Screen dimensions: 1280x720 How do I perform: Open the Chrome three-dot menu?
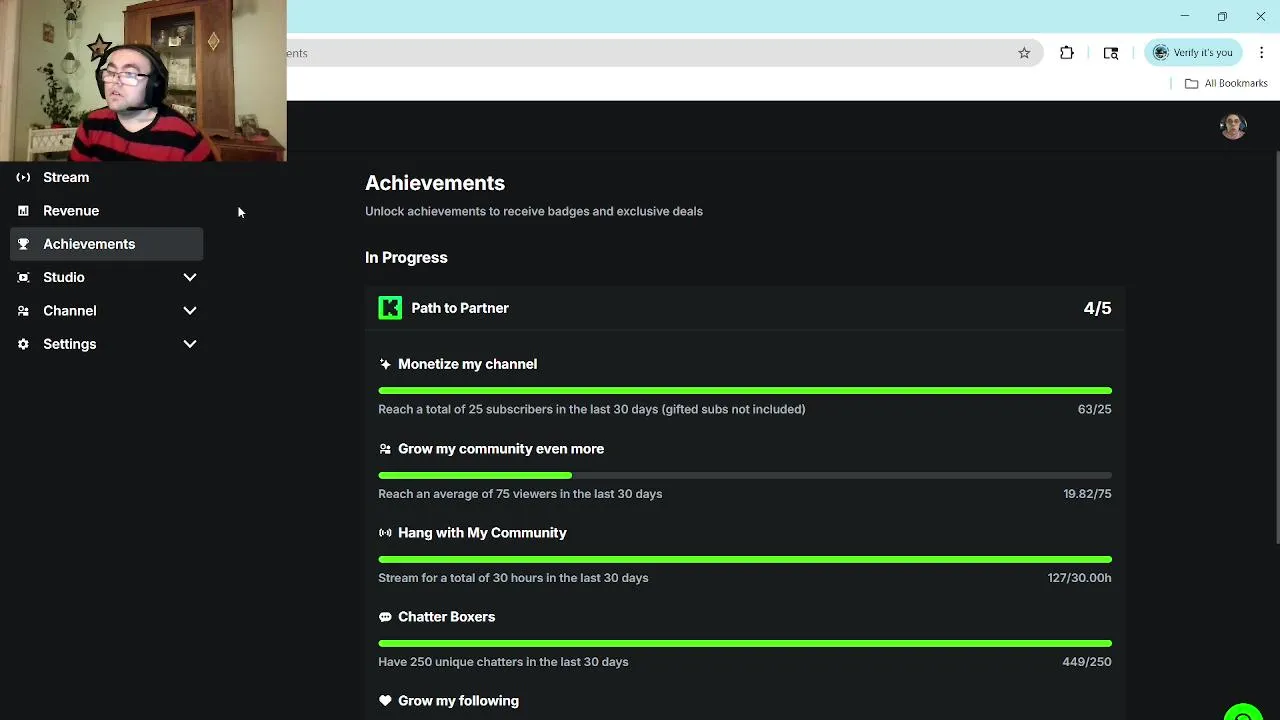(1262, 53)
